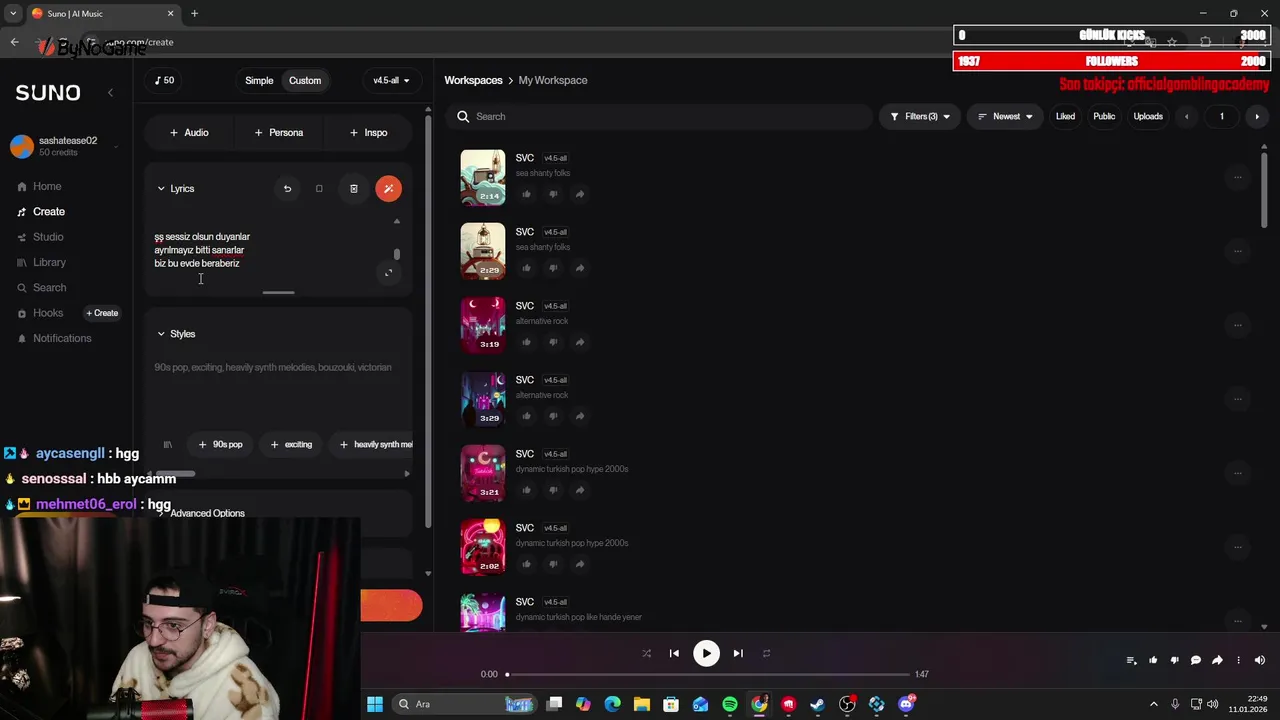Switch to Simple mode
The height and width of the screenshot is (720, 1280).
coord(259,81)
